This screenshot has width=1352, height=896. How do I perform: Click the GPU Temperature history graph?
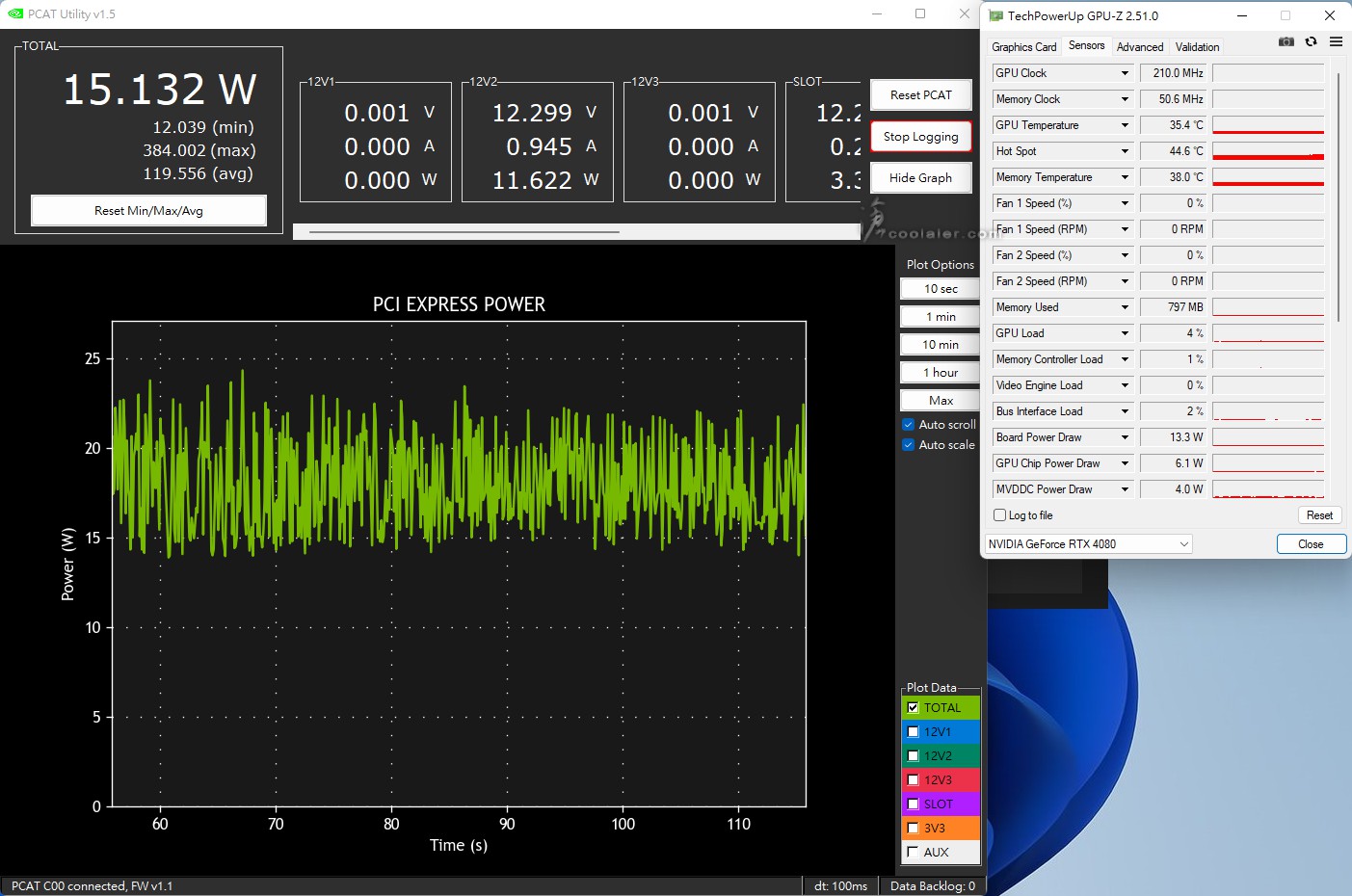[1268, 125]
